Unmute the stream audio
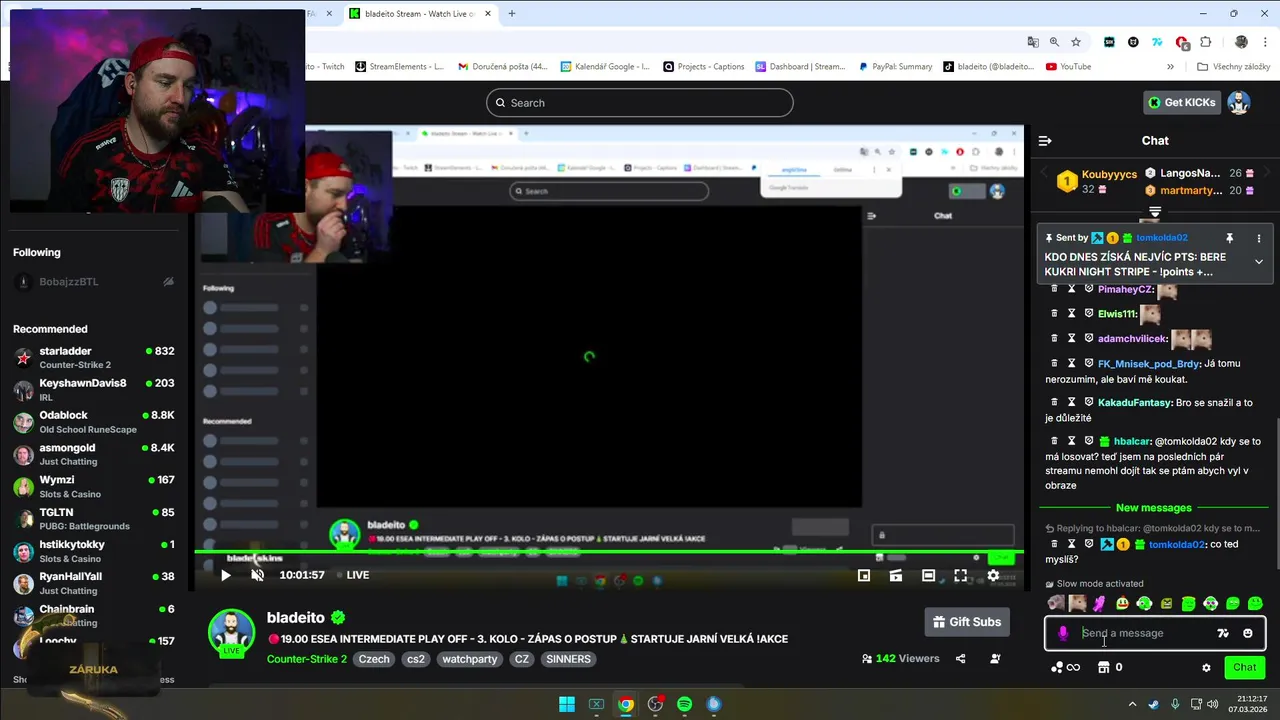The width and height of the screenshot is (1280, 720). [257, 575]
